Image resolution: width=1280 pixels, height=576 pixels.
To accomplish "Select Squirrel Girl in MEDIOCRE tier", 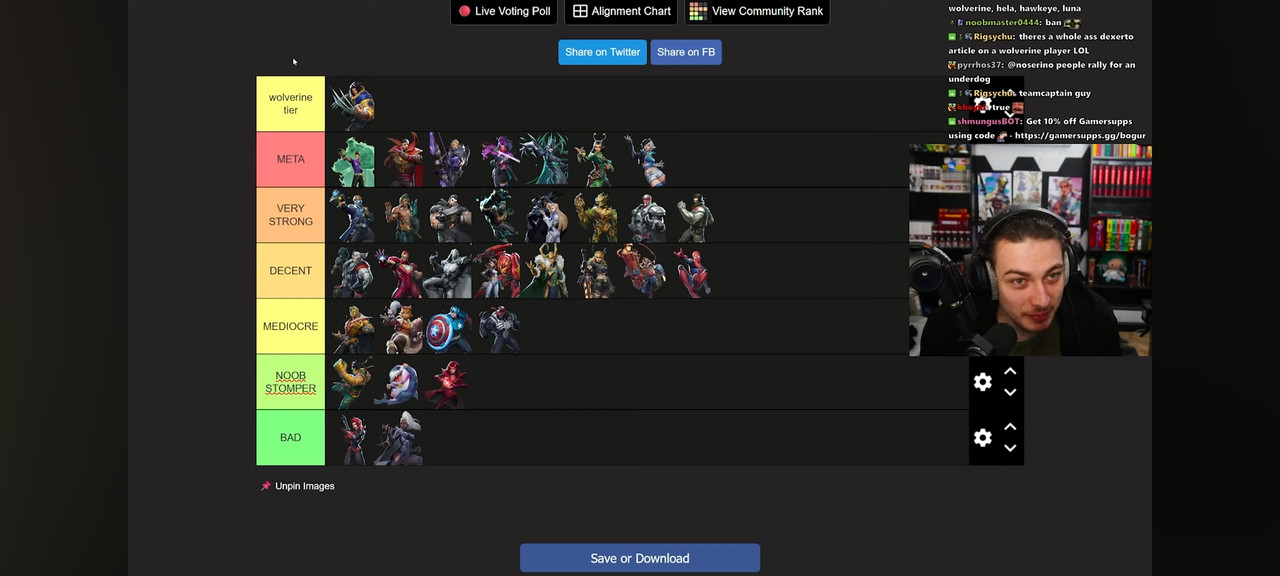I will (x=402, y=327).
